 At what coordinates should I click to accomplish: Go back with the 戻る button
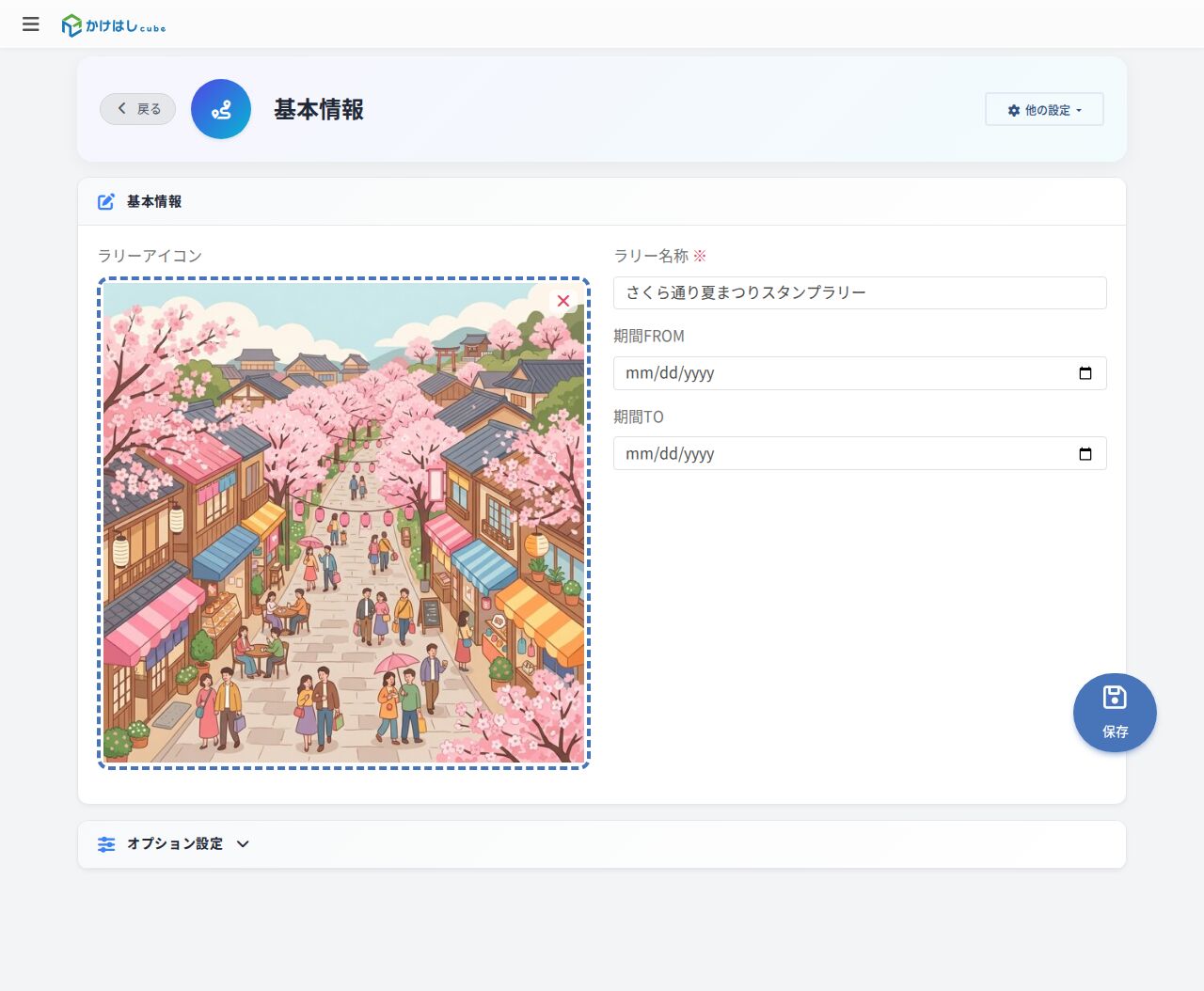(137, 109)
